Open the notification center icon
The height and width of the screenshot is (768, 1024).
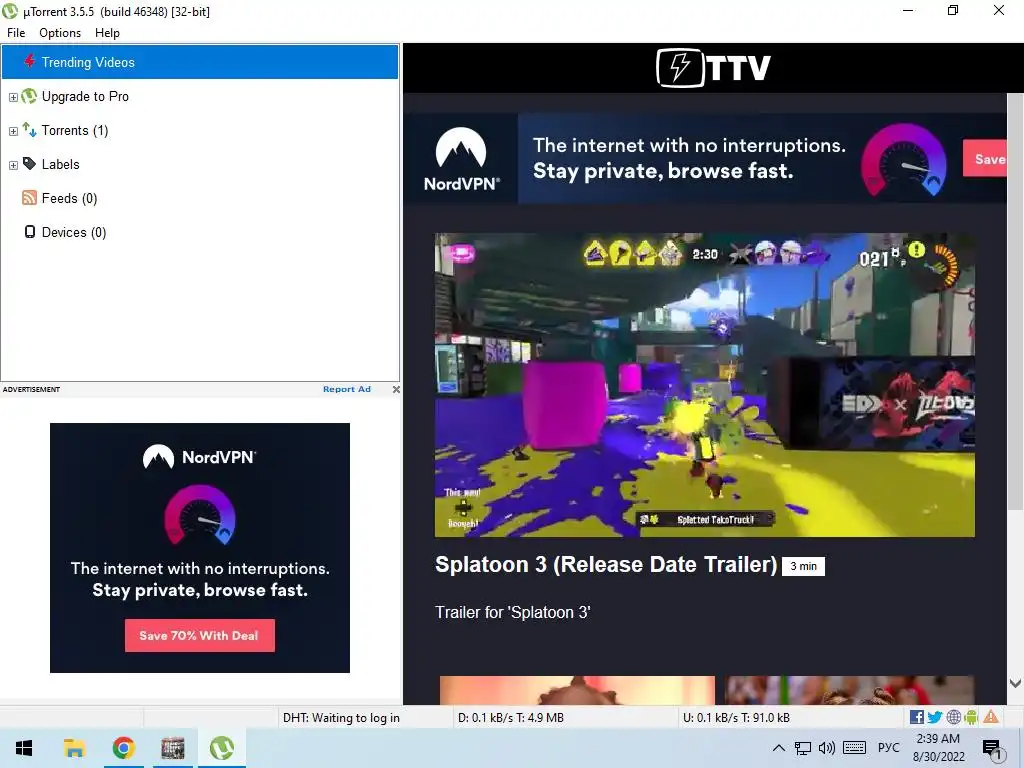coord(992,748)
